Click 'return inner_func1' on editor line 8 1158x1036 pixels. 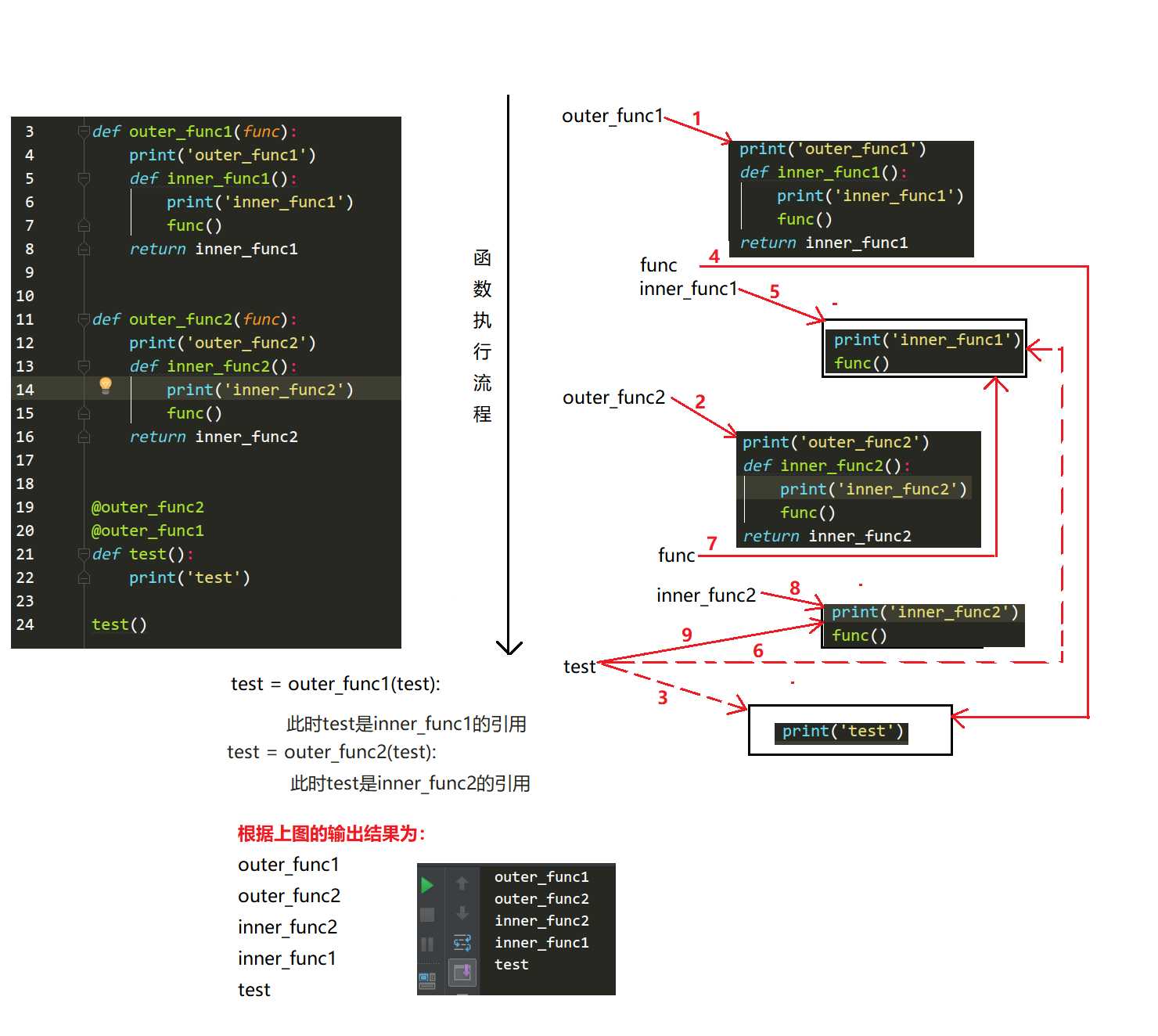214,250
